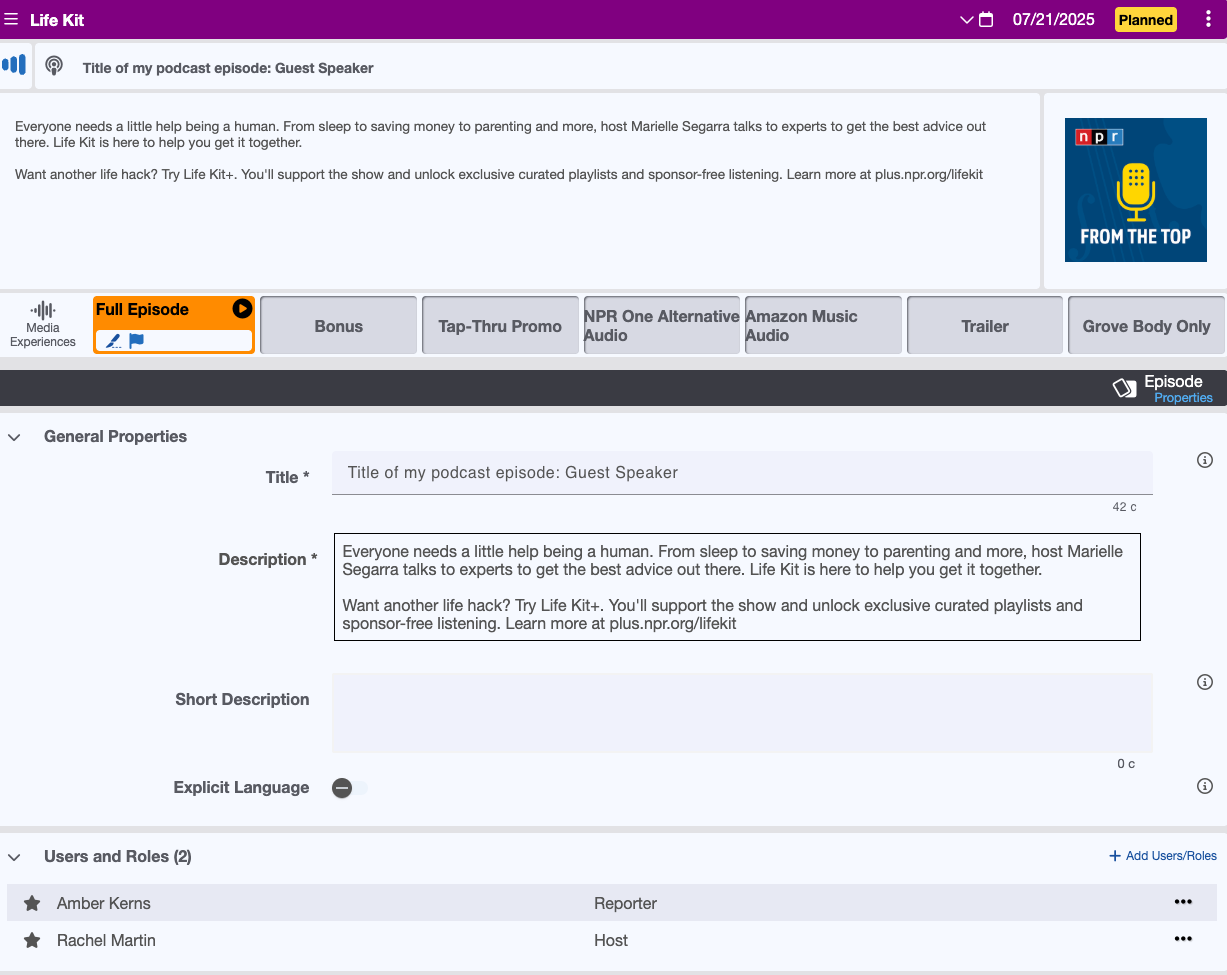
Task: Click the Title input field
Action: [742, 472]
